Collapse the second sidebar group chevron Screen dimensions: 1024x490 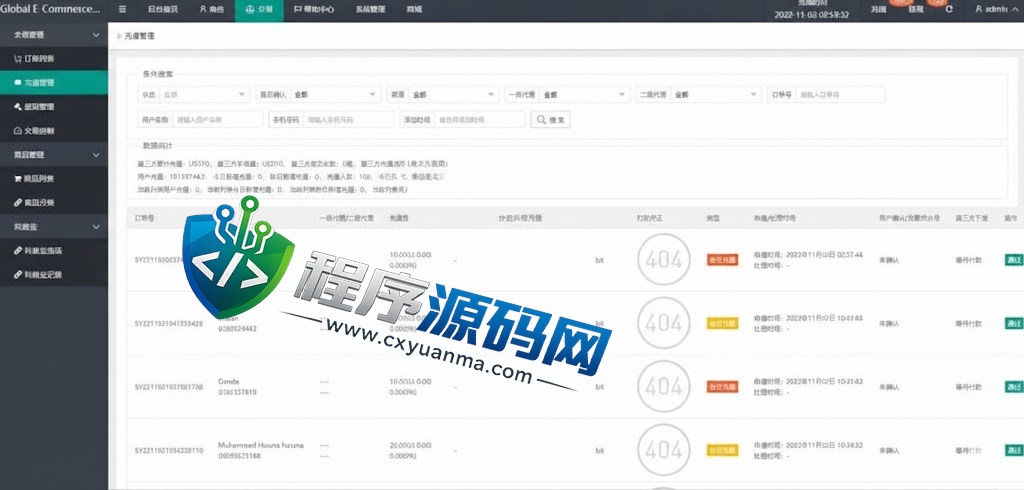(x=96, y=155)
